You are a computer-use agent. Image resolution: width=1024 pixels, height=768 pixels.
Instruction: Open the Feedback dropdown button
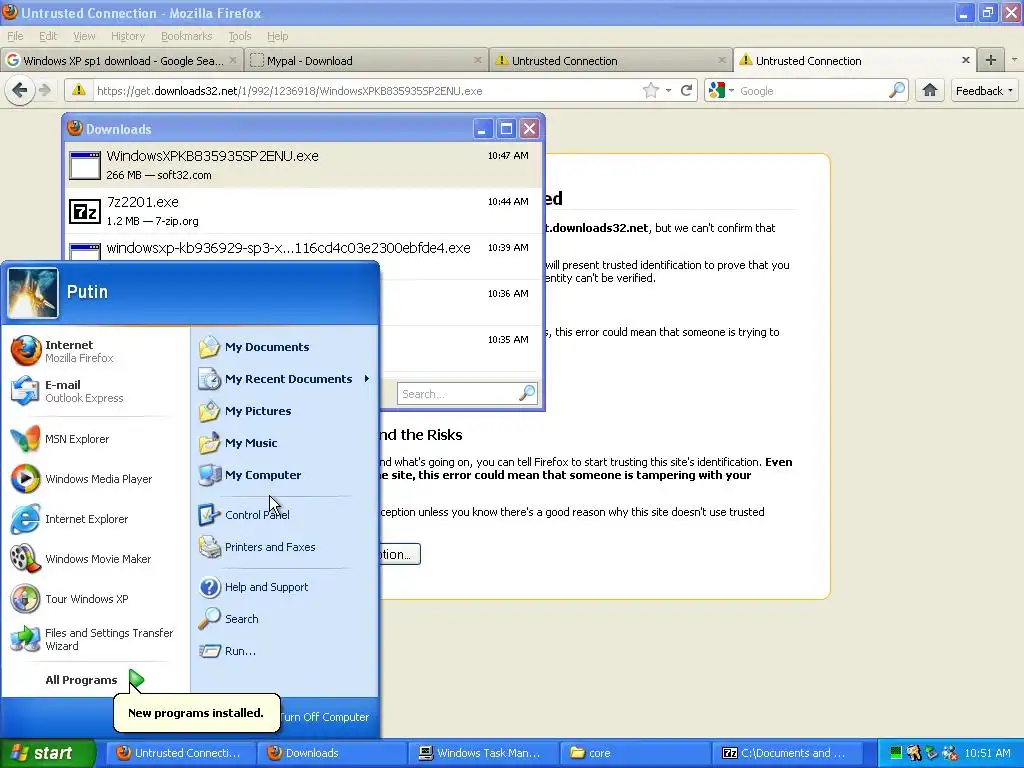point(984,90)
